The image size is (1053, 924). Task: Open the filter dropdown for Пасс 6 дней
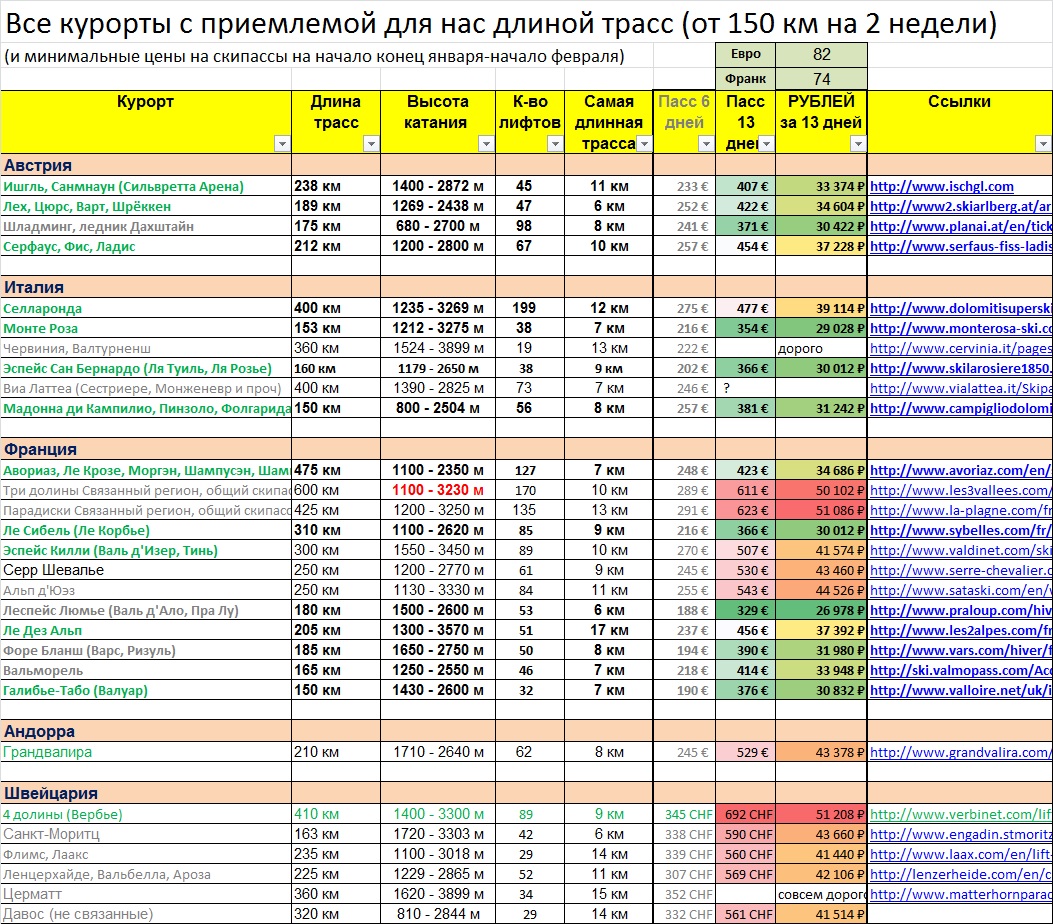tap(706, 144)
